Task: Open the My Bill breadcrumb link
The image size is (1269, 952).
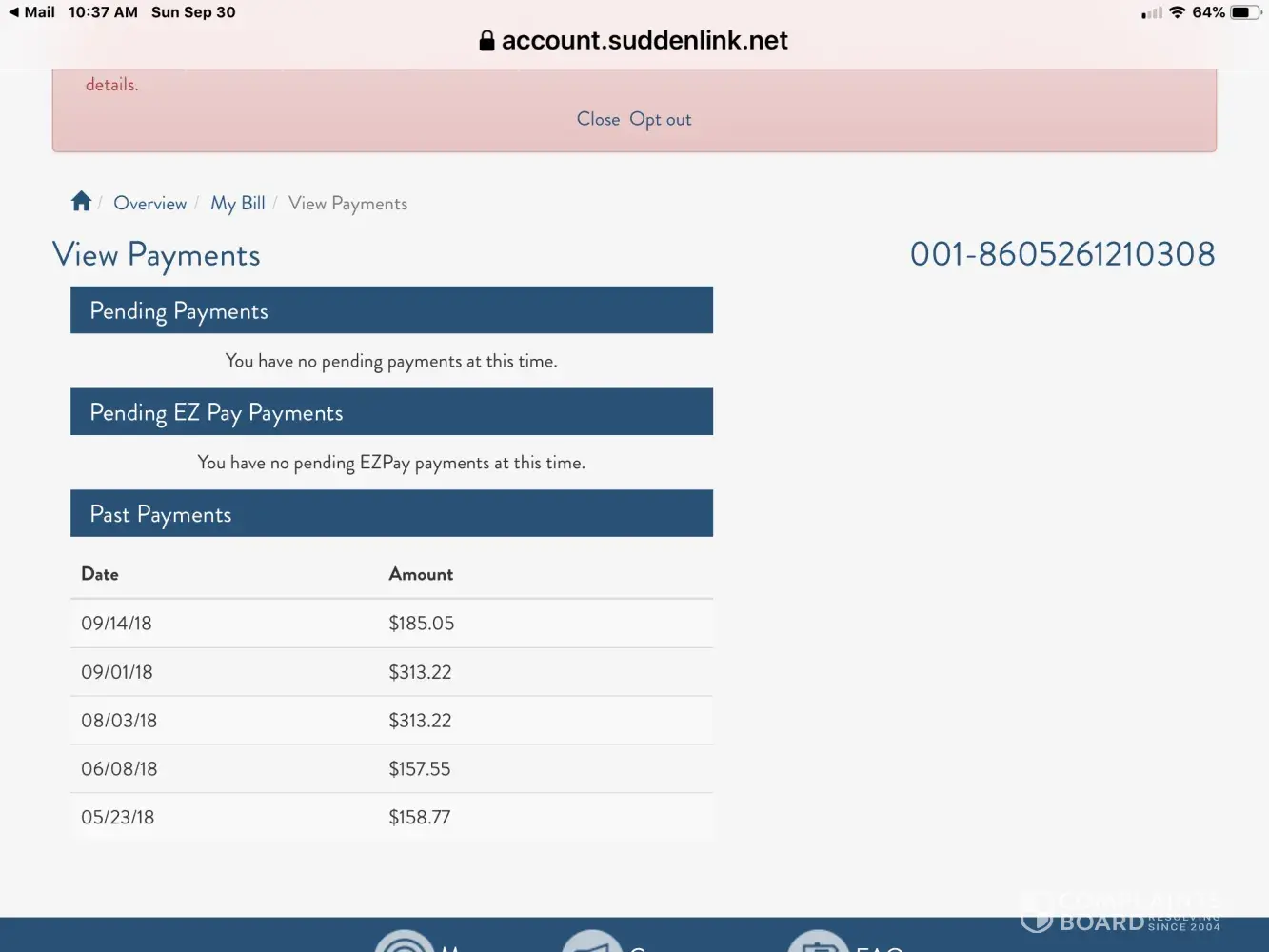Action: [238, 204]
